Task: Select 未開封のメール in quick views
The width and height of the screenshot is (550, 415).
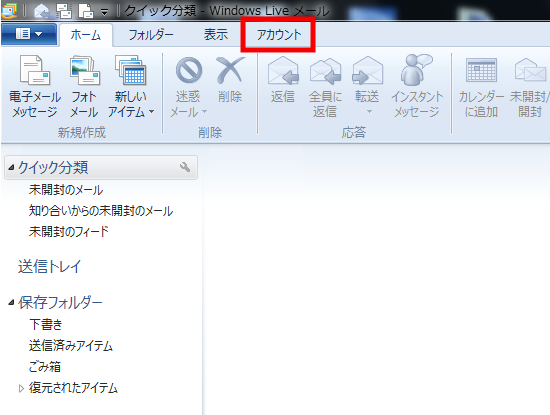Action: coord(66,190)
